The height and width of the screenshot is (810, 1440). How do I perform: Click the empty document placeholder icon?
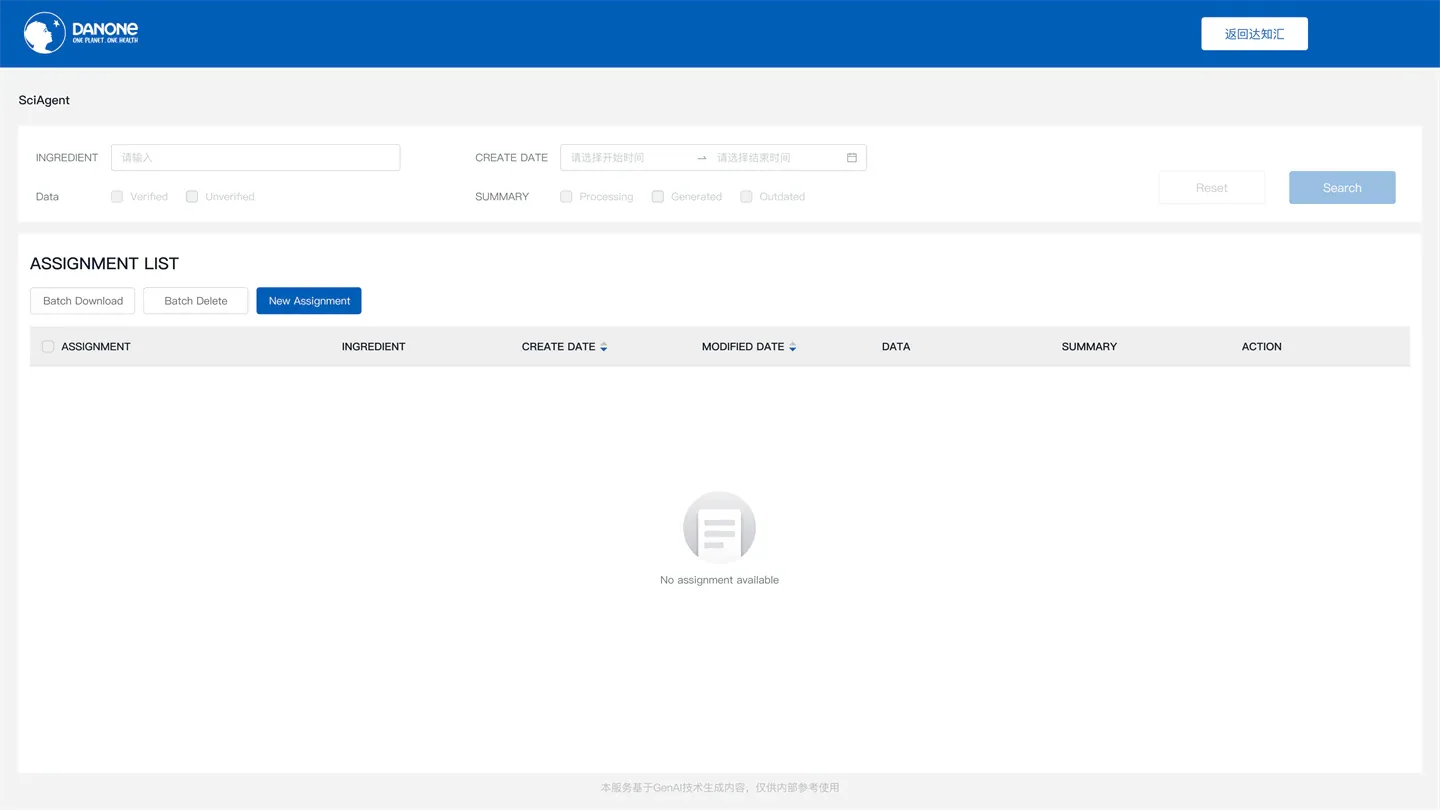(719, 527)
